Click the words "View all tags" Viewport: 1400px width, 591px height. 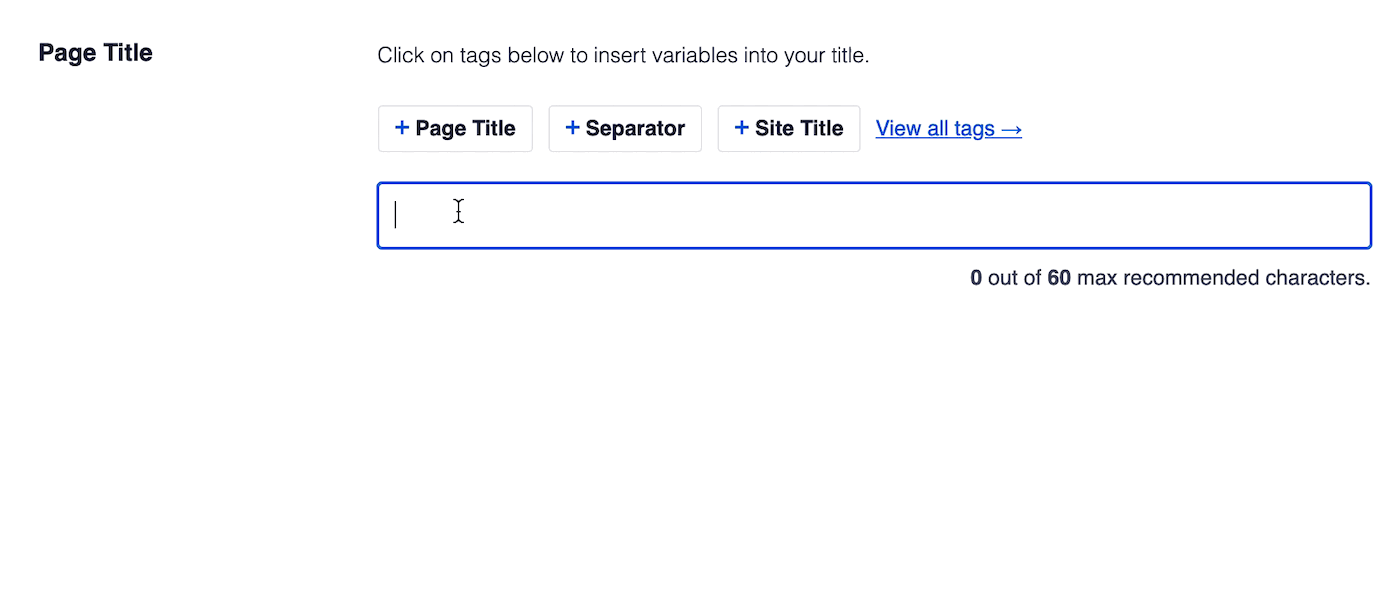point(935,129)
